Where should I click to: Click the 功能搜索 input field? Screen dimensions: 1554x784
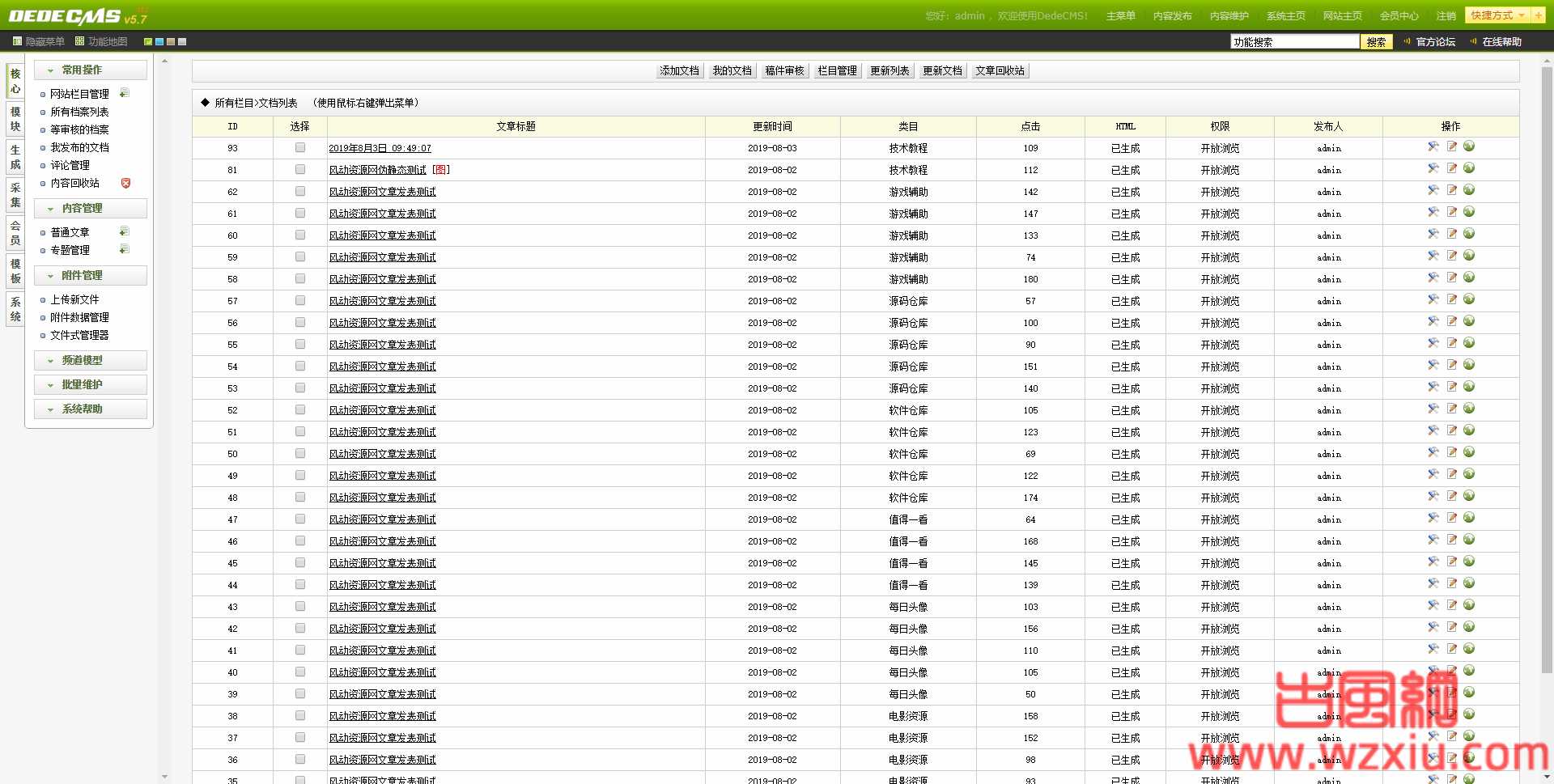click(1295, 42)
